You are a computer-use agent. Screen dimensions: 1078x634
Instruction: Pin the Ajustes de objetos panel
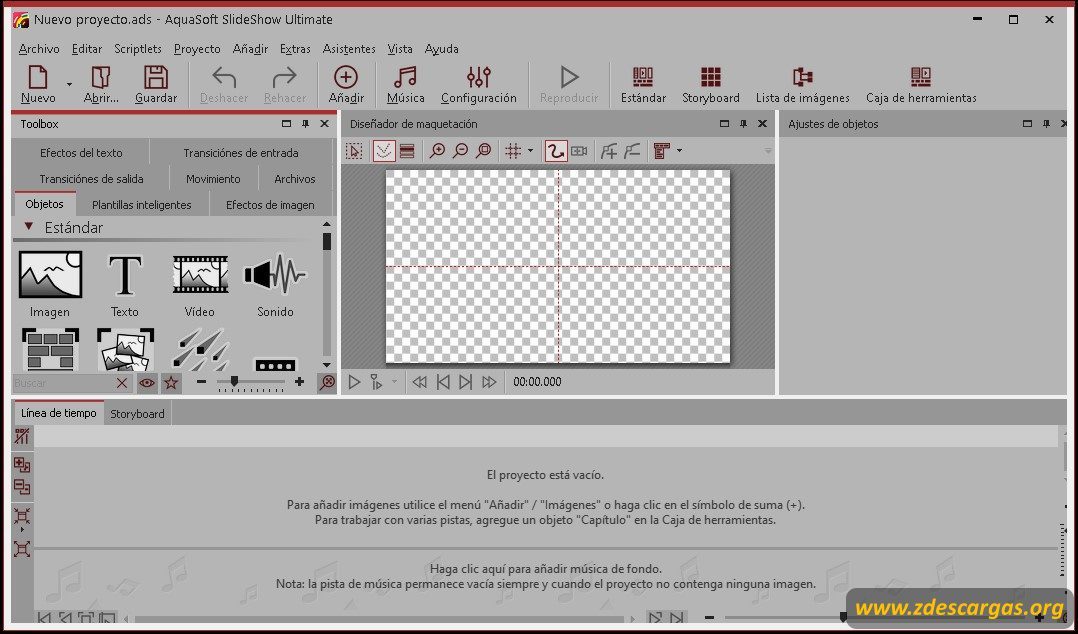pos(1046,124)
